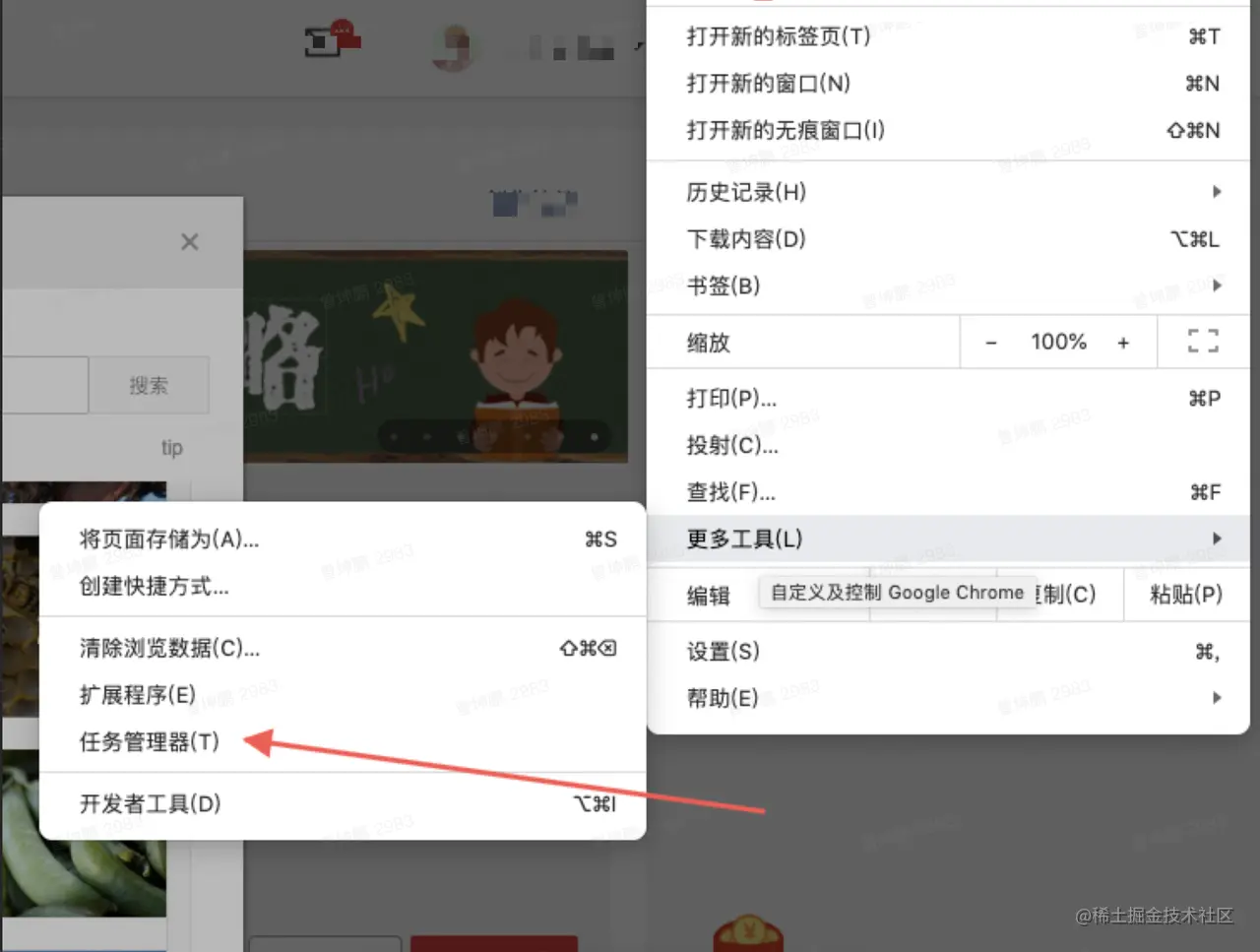
Task: Click the tip link
Action: [x=172, y=448]
